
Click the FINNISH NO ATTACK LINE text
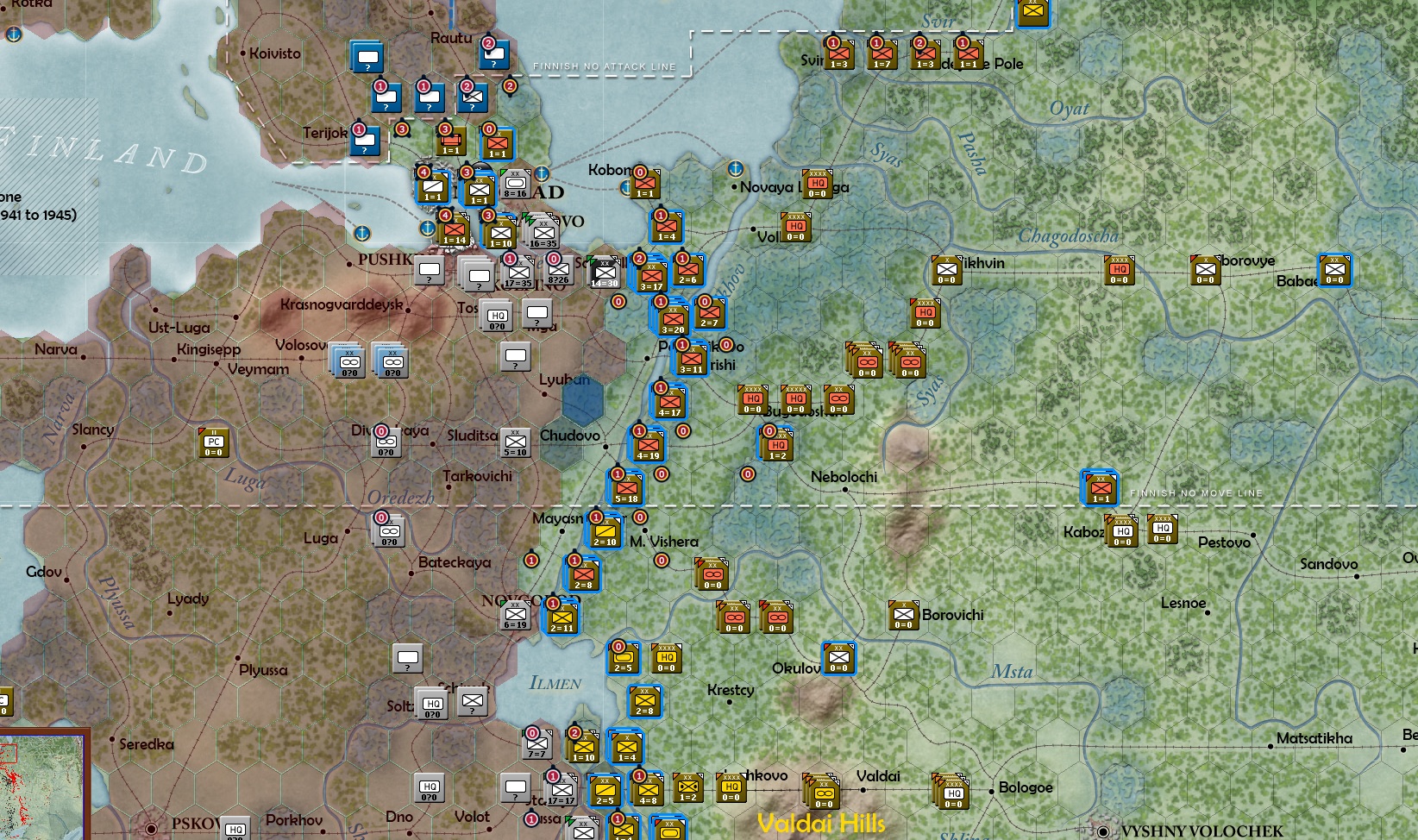(x=604, y=66)
